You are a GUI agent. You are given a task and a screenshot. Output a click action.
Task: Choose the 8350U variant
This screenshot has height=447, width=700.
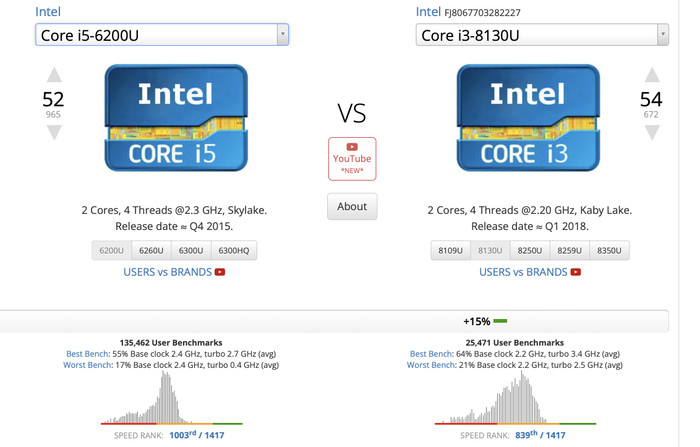pyautogui.click(x=610, y=250)
